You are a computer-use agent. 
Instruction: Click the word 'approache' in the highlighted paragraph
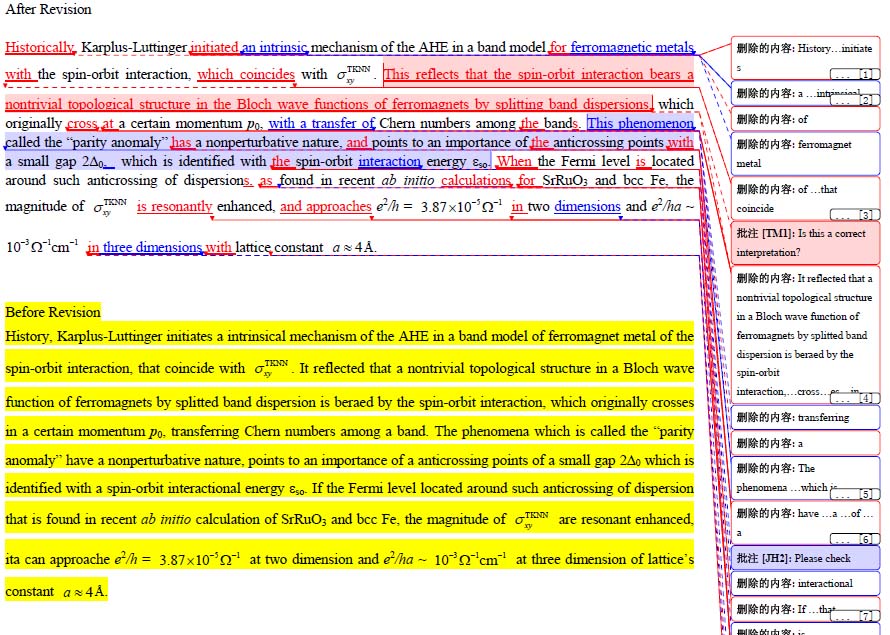[x=85, y=560]
